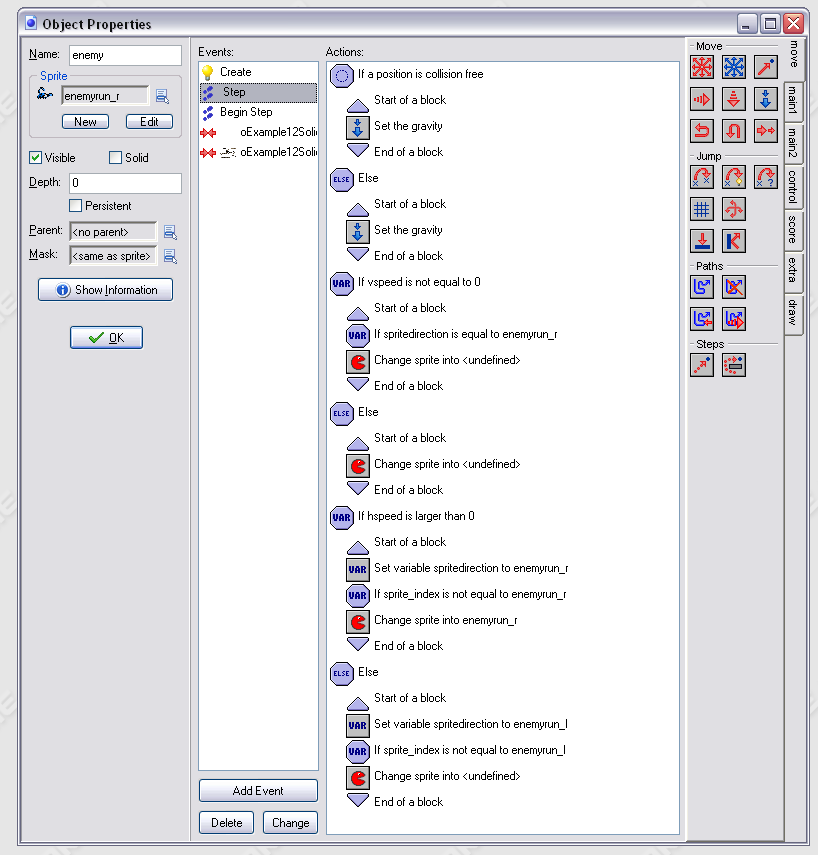The width and height of the screenshot is (818, 855).
Task: Click the Parent field showing <no parent>
Action: click(113, 232)
